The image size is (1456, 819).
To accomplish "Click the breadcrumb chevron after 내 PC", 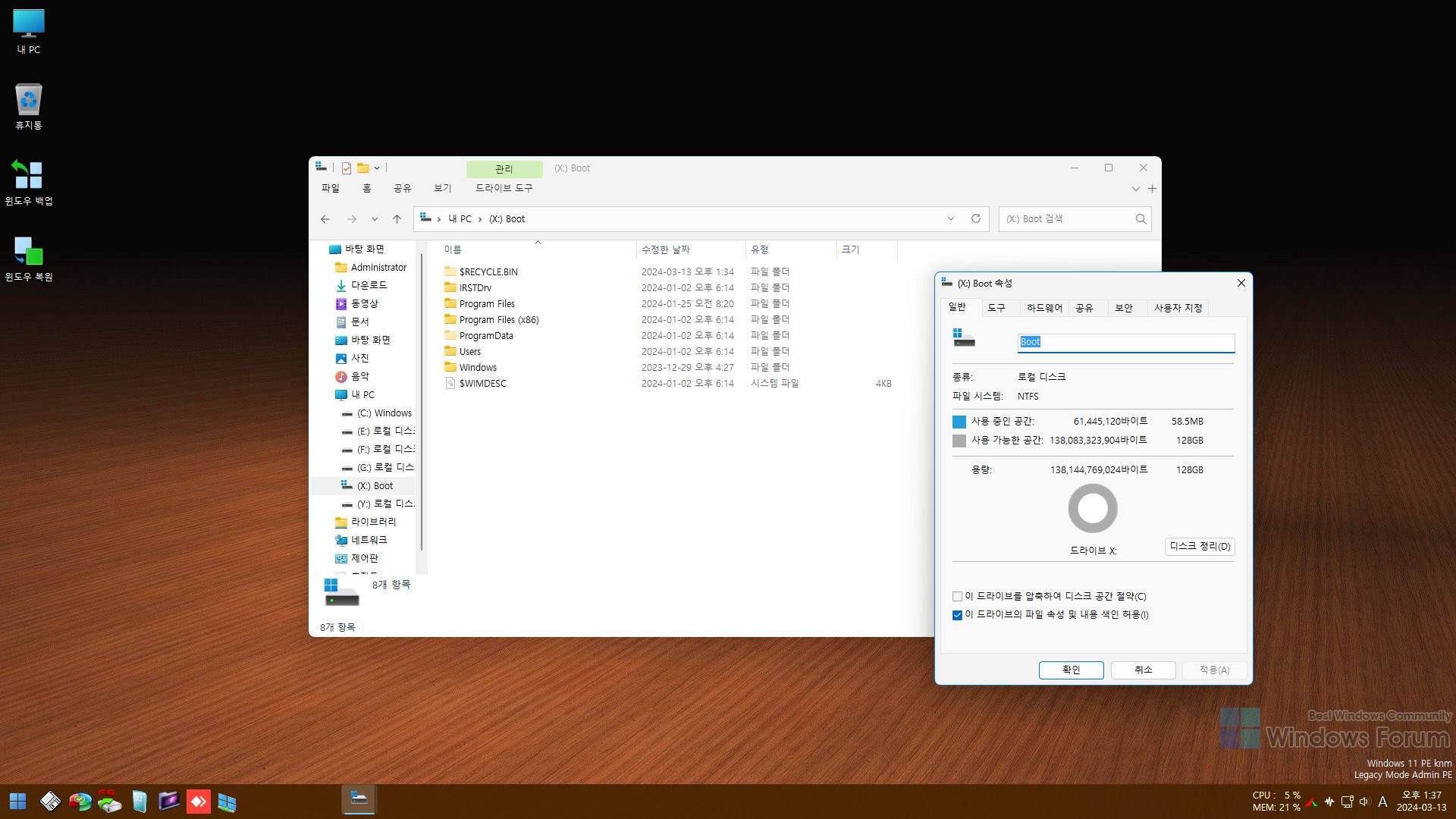I will [x=480, y=219].
